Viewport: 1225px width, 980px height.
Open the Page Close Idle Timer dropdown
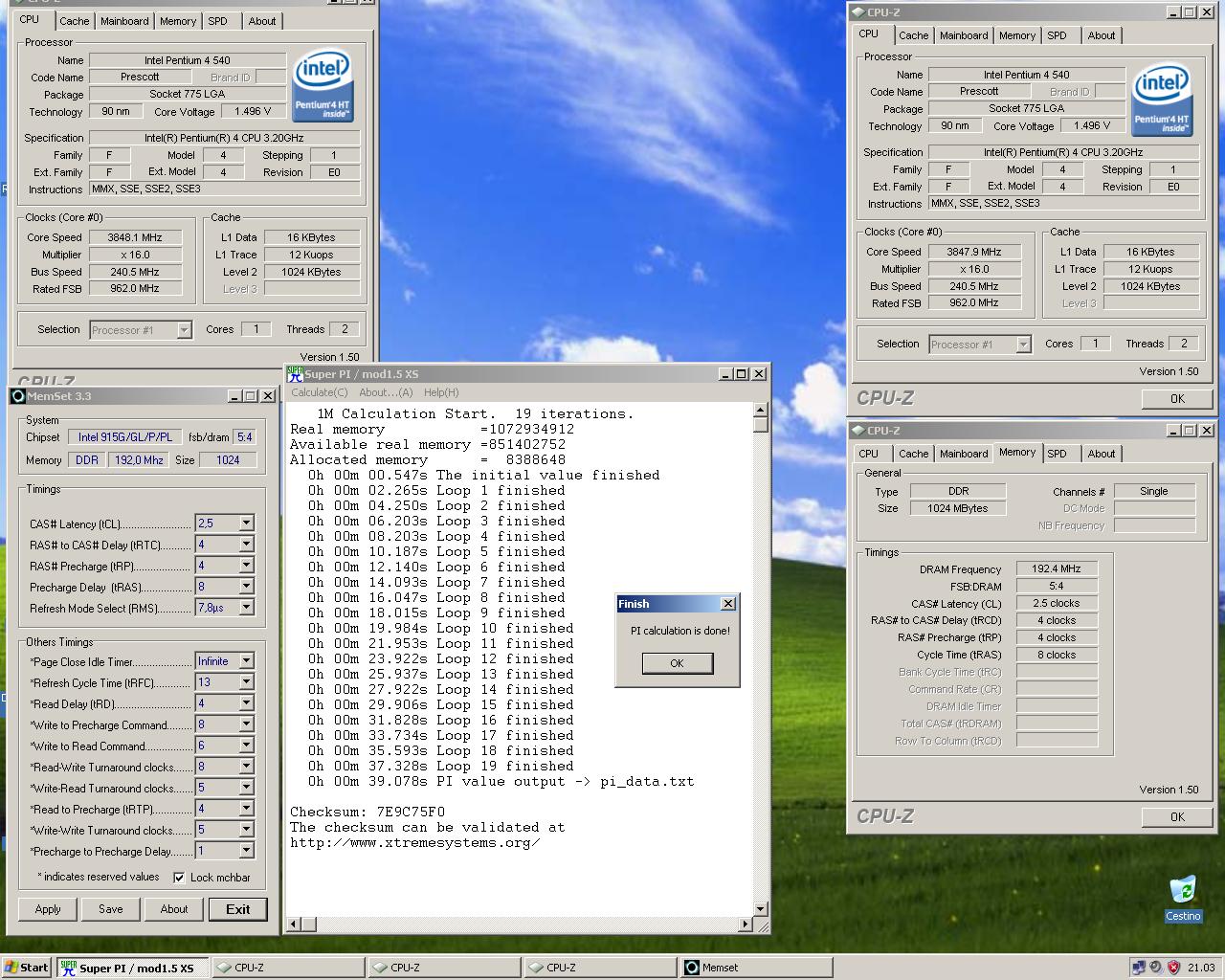(x=246, y=661)
